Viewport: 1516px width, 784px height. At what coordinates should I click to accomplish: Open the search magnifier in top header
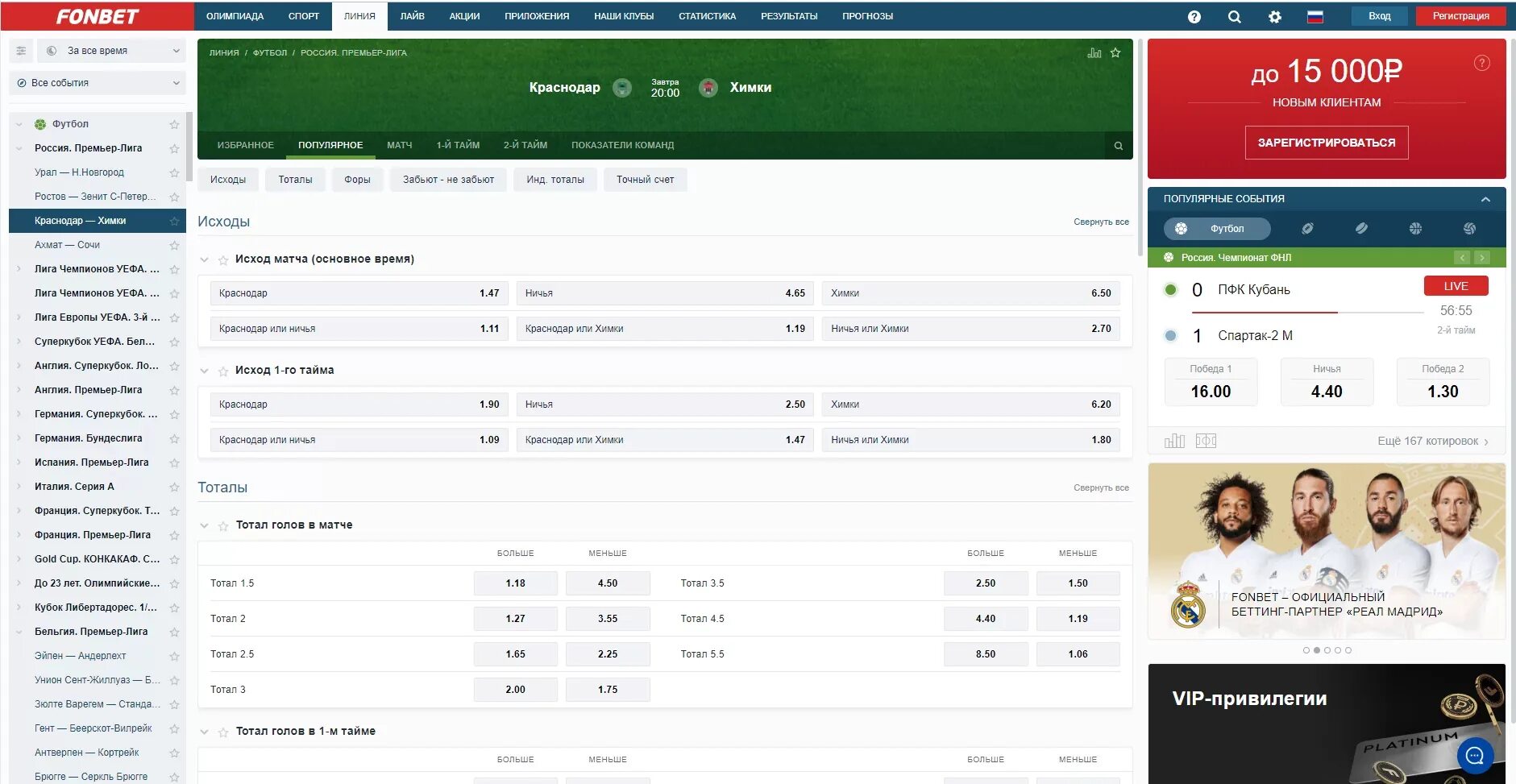[1234, 16]
